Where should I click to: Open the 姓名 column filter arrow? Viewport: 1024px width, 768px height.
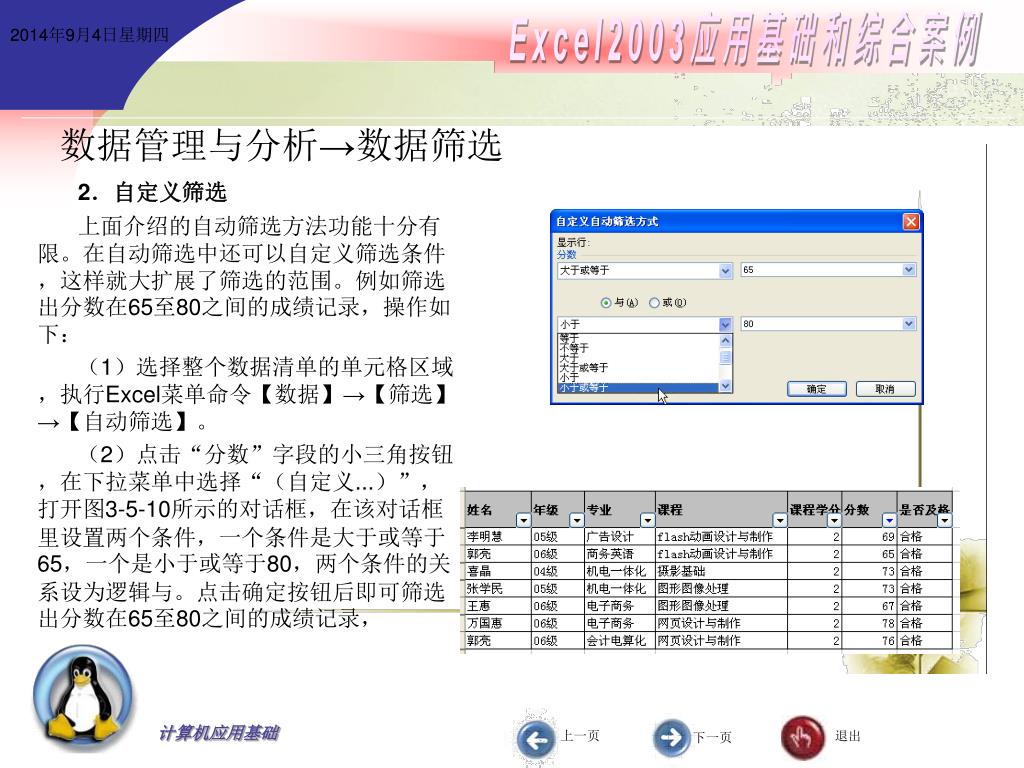click(x=523, y=520)
